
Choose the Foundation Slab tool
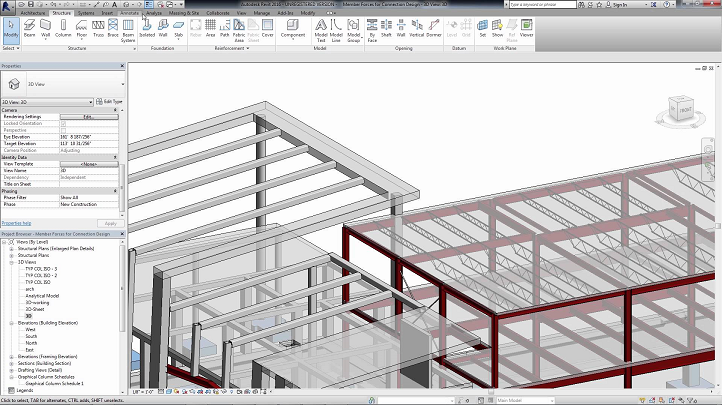pyautogui.click(x=178, y=29)
